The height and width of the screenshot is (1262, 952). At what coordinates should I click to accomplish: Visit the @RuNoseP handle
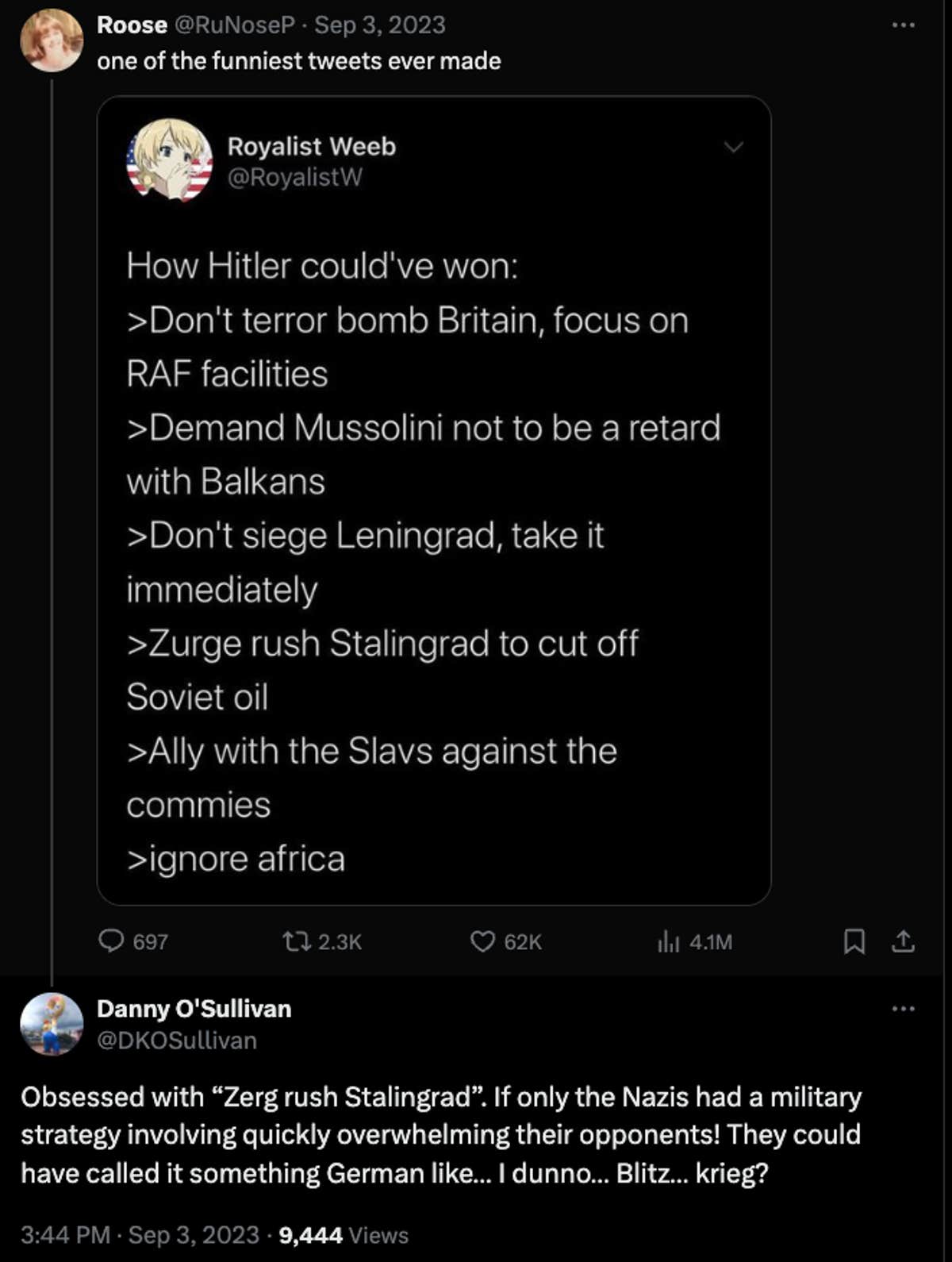(234, 25)
